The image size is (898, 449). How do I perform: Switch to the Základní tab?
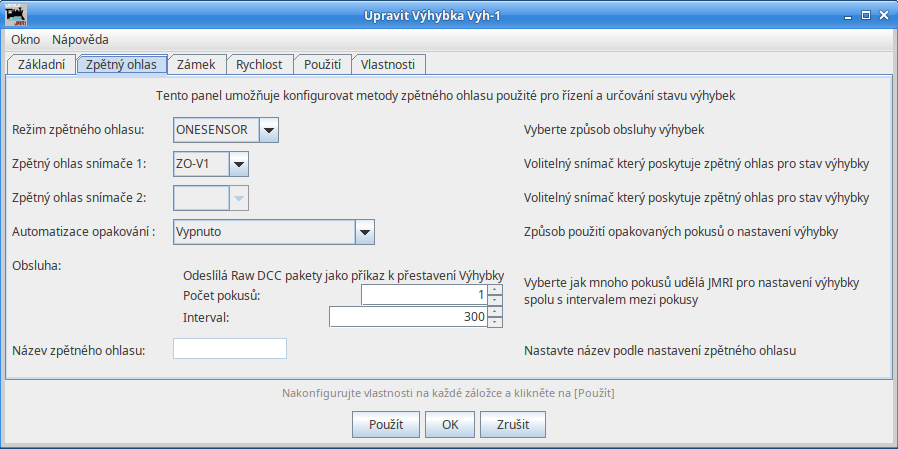click(41, 64)
